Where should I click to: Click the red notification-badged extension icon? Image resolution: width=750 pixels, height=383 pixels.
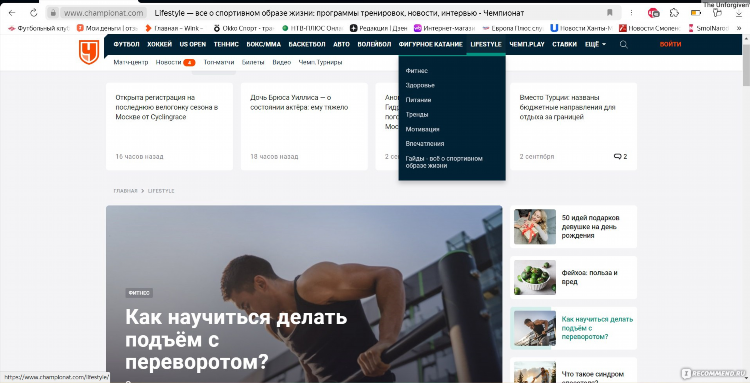(x=653, y=13)
